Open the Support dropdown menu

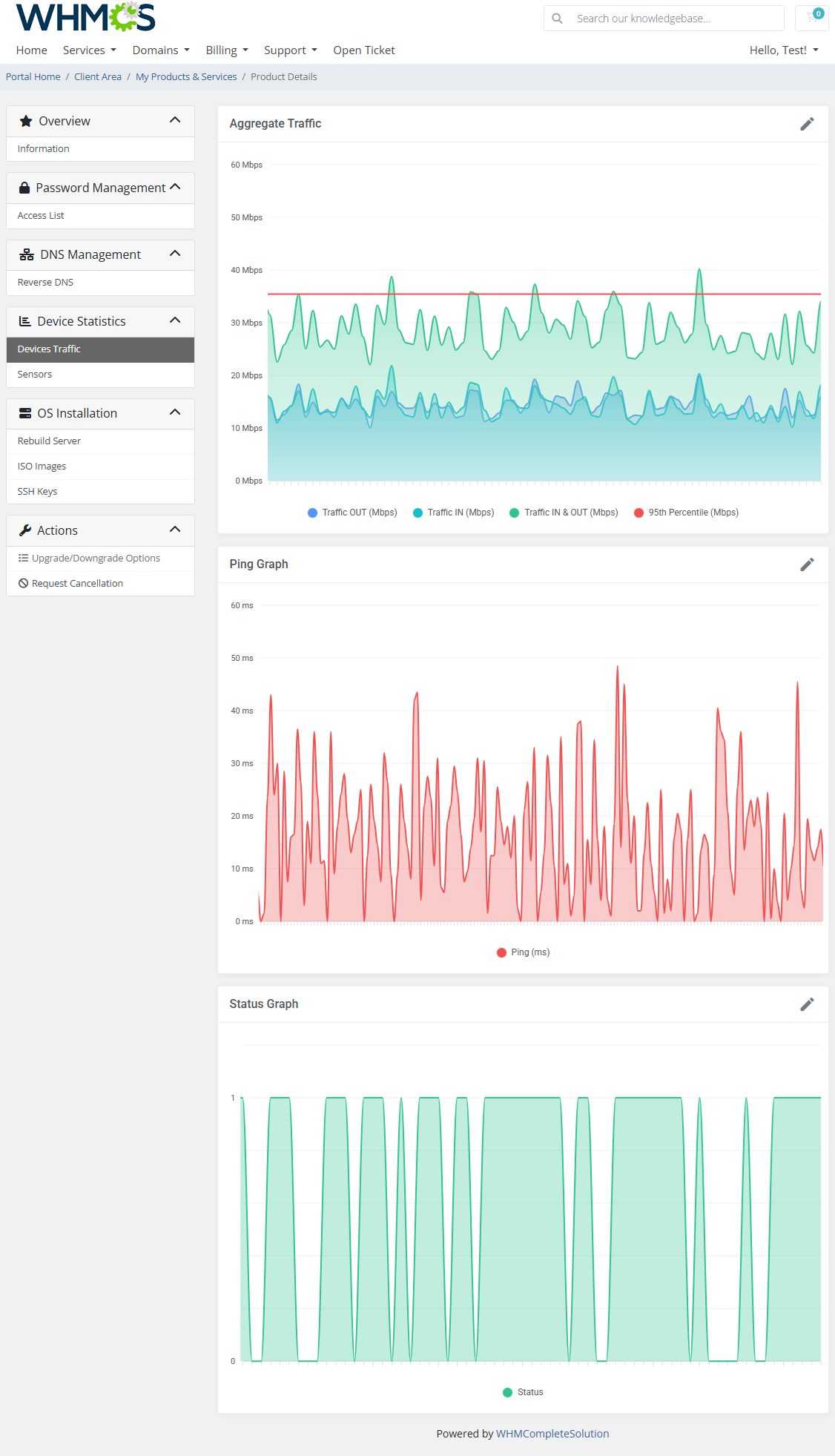291,50
